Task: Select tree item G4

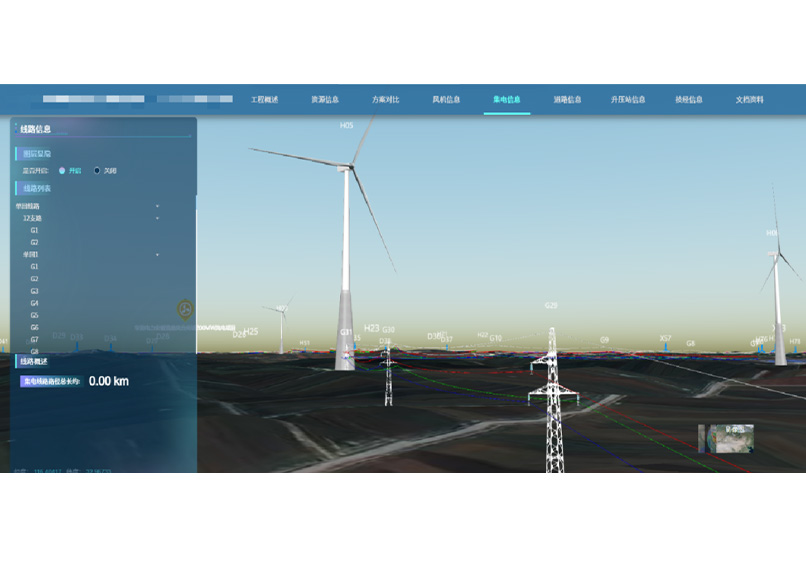Action: coord(34,303)
